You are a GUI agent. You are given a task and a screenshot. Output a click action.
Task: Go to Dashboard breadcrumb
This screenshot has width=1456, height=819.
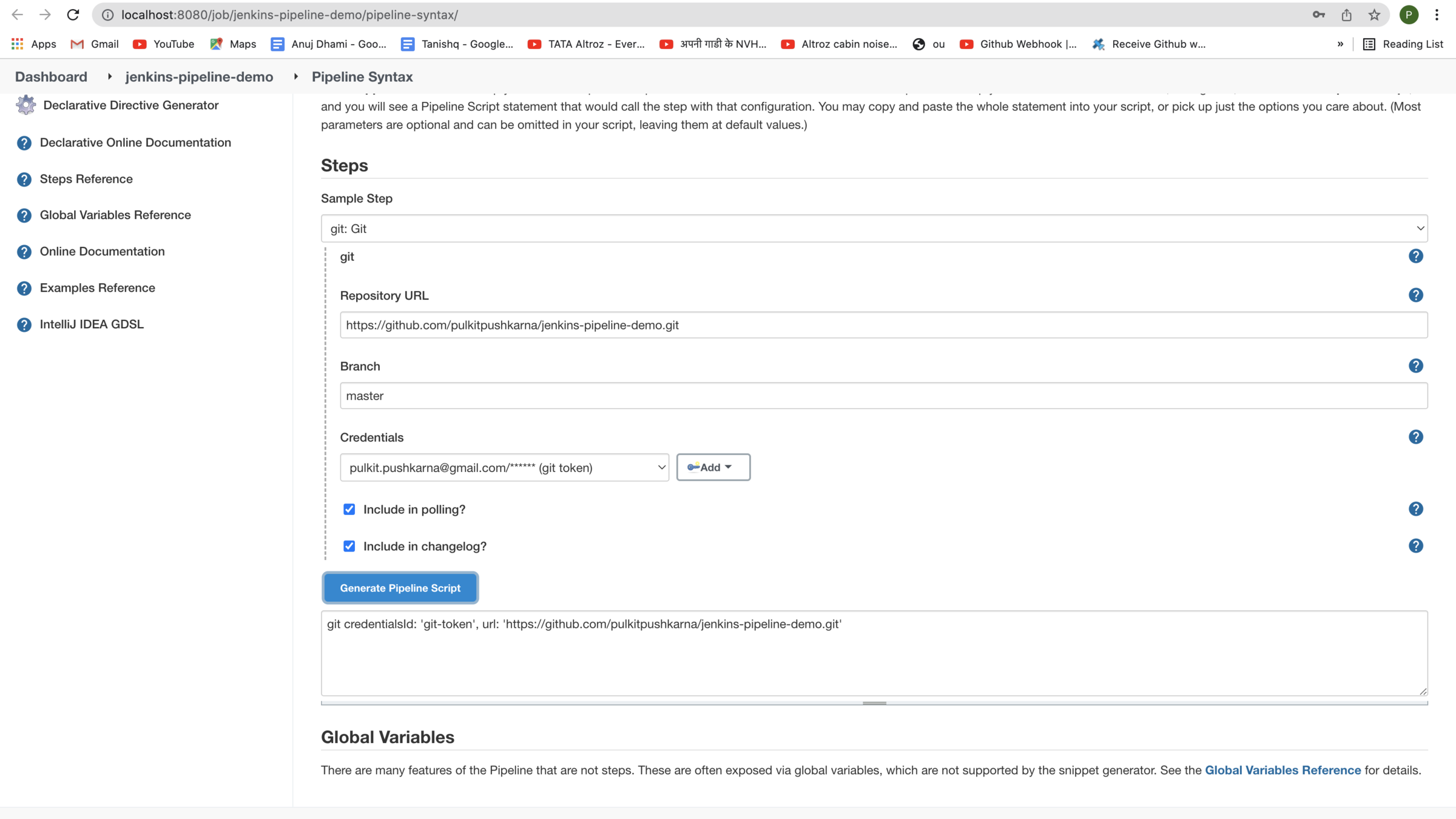pos(51,76)
